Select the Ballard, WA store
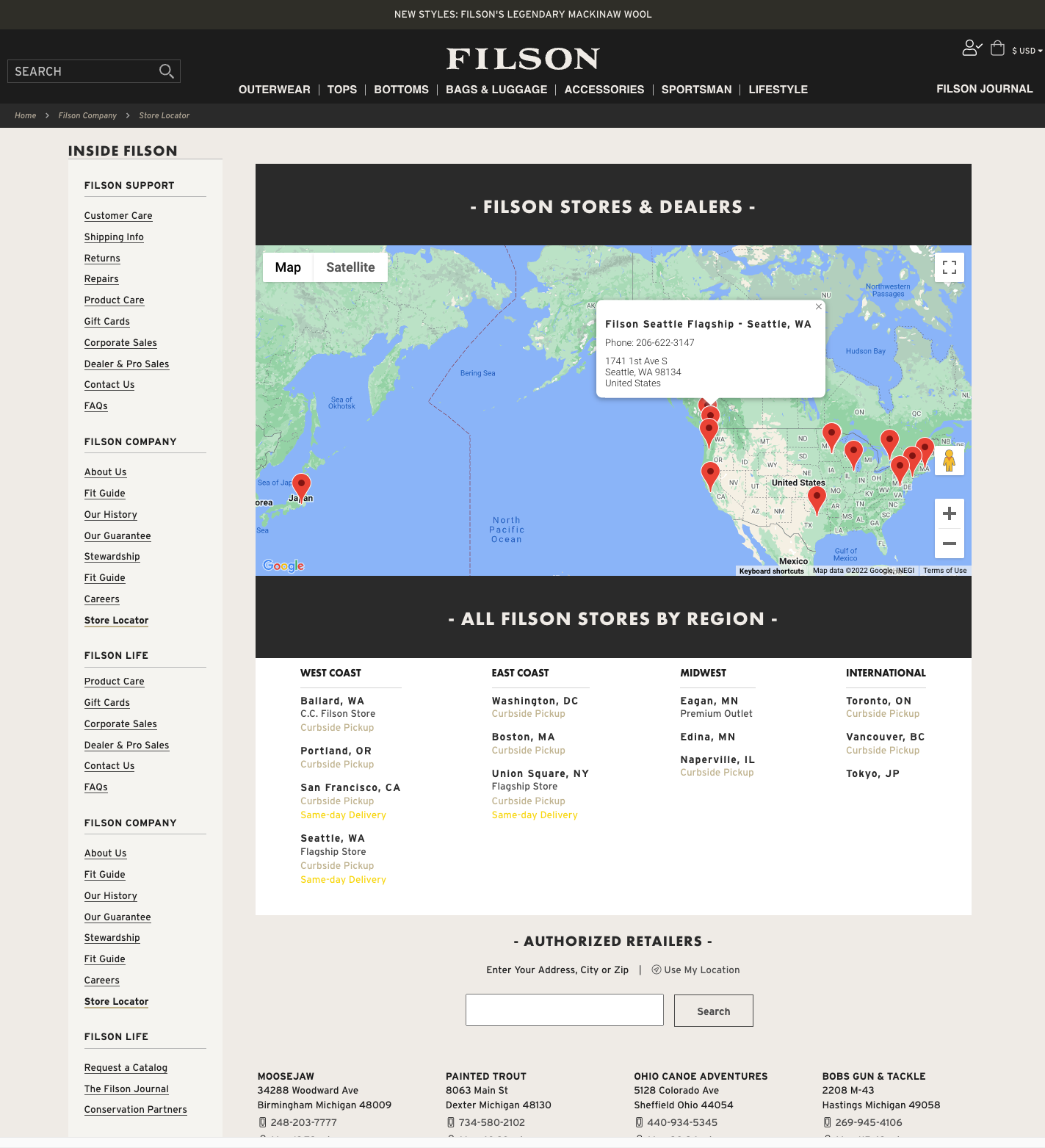 pos(332,701)
